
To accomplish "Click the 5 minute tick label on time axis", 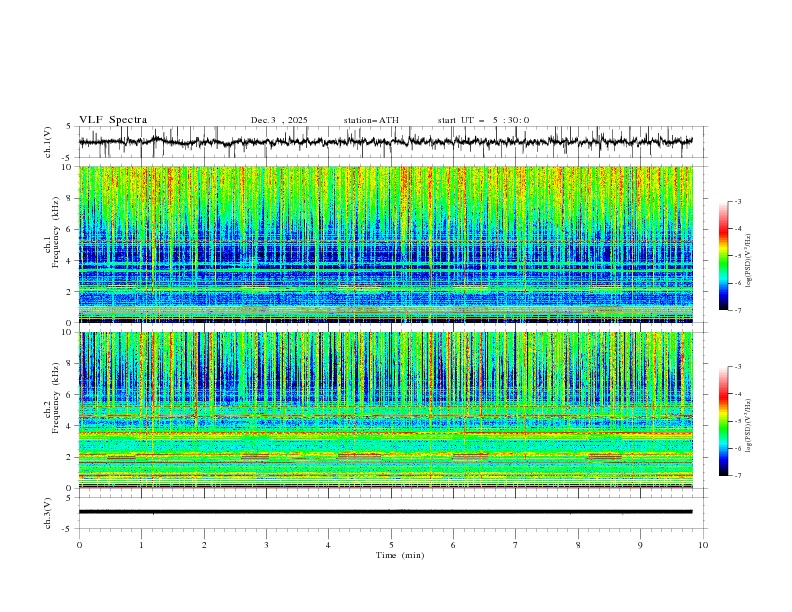I will coord(391,544).
